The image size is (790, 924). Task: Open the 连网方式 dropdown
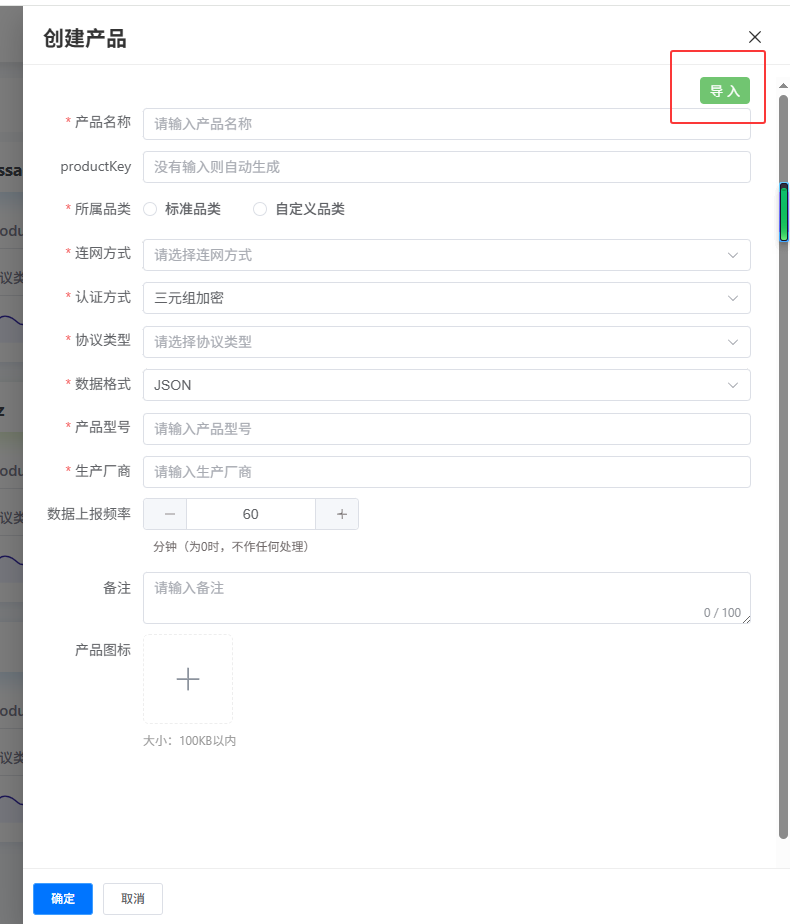tap(446, 255)
